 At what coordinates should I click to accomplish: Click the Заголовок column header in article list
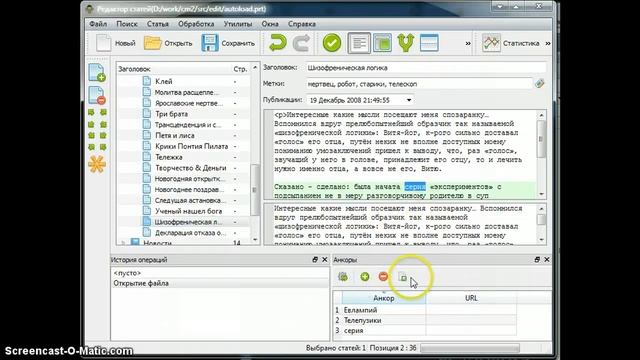174,69
